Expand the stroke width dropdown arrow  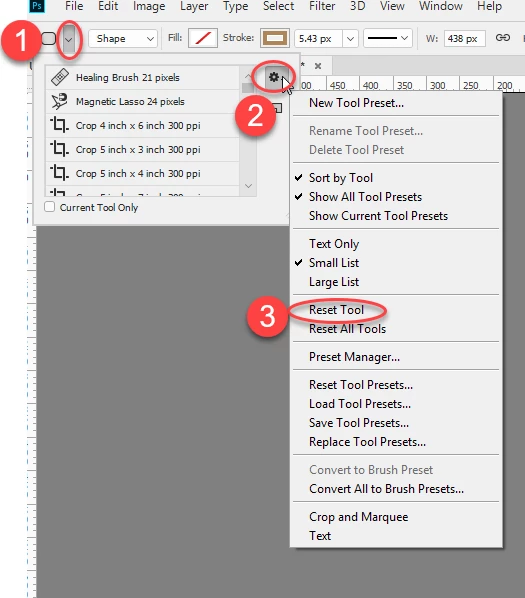tap(350, 39)
